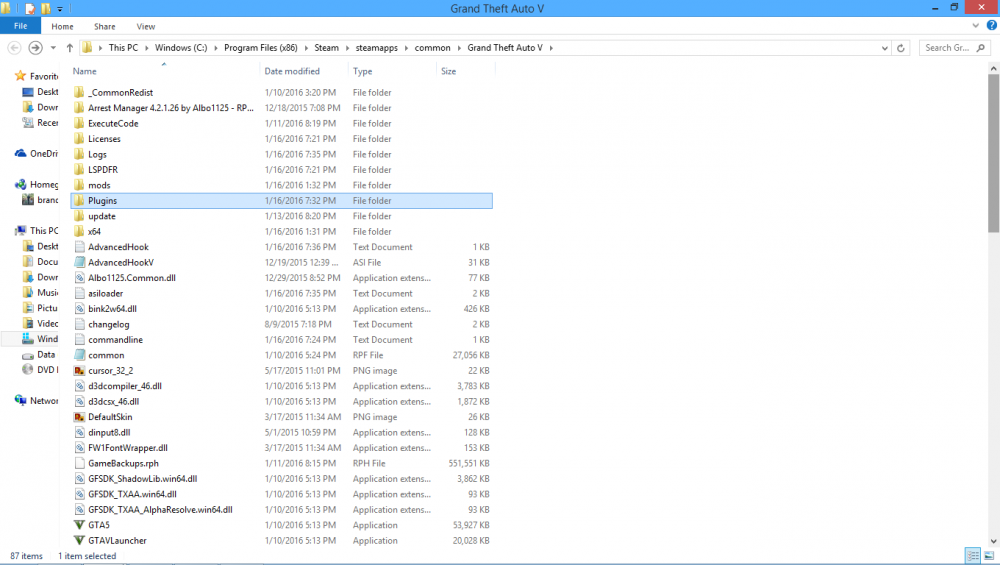1000x565 pixels.
Task: Open Homegroup in the navigation pane
Action: coord(36,184)
